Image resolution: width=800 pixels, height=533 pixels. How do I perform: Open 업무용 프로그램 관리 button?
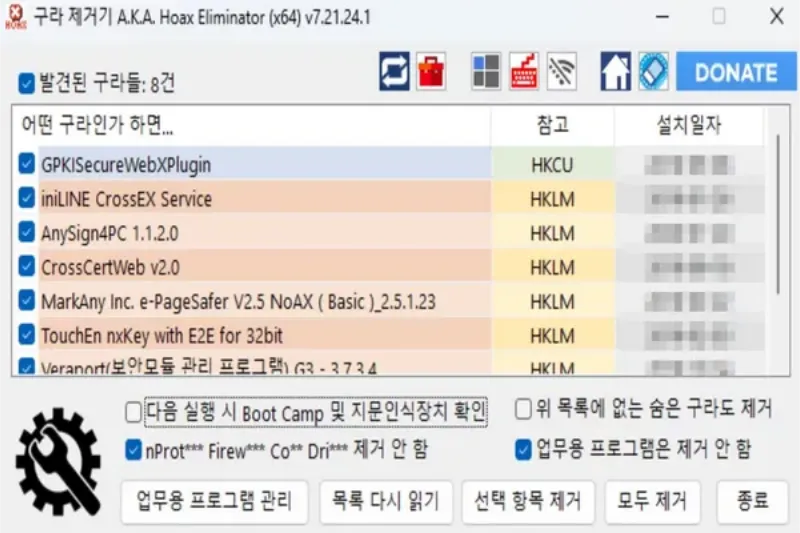click(214, 501)
